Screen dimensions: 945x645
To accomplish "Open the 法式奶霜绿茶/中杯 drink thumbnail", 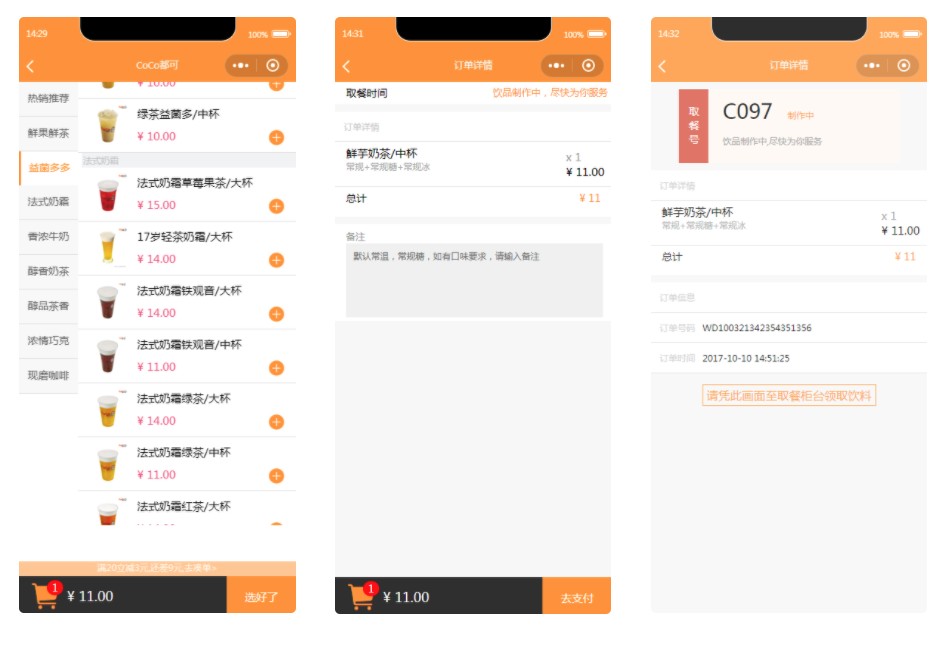I will click(x=108, y=464).
